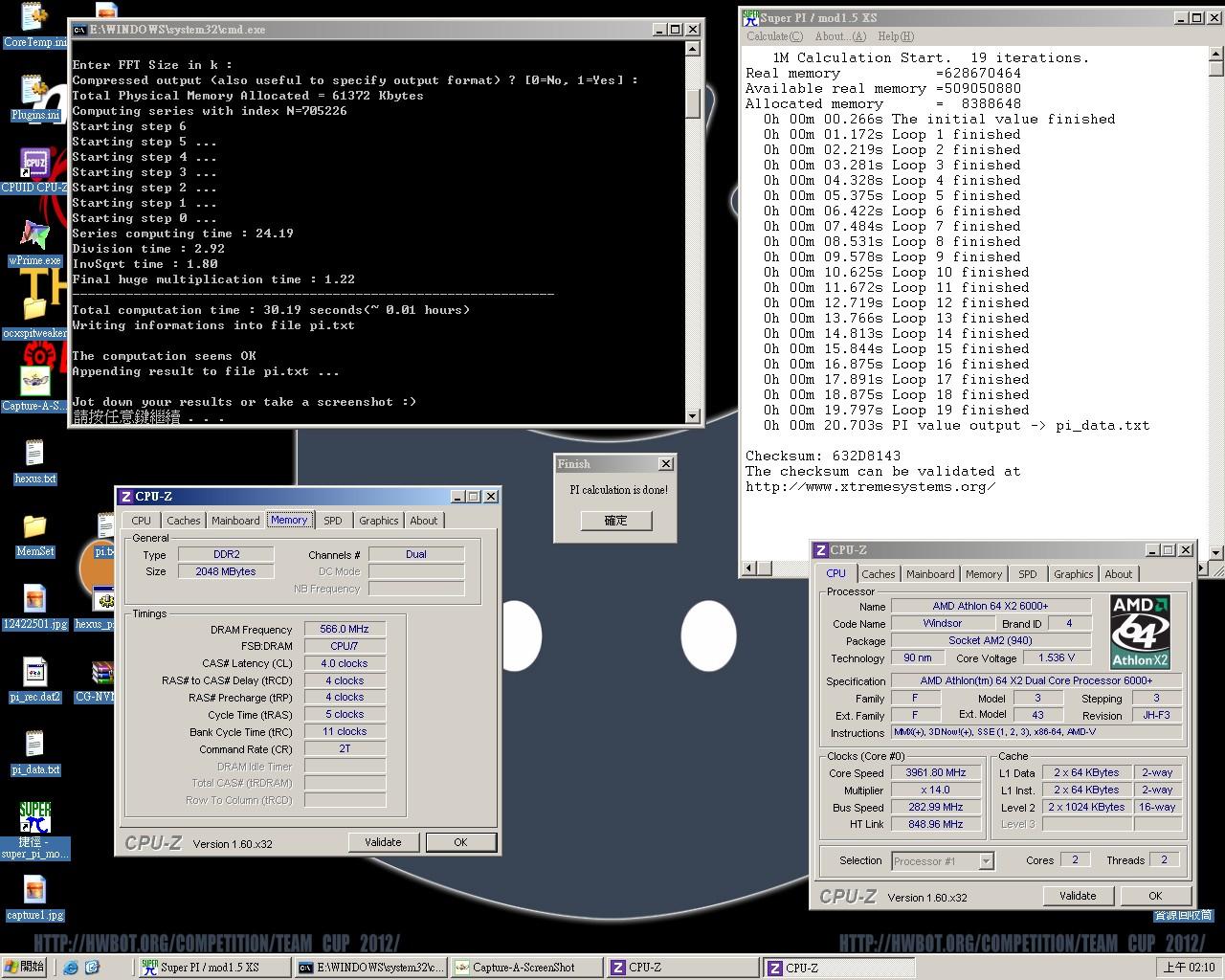The image size is (1225, 980).
Task: Click the Command Rate 2T value
Action: coord(345,748)
